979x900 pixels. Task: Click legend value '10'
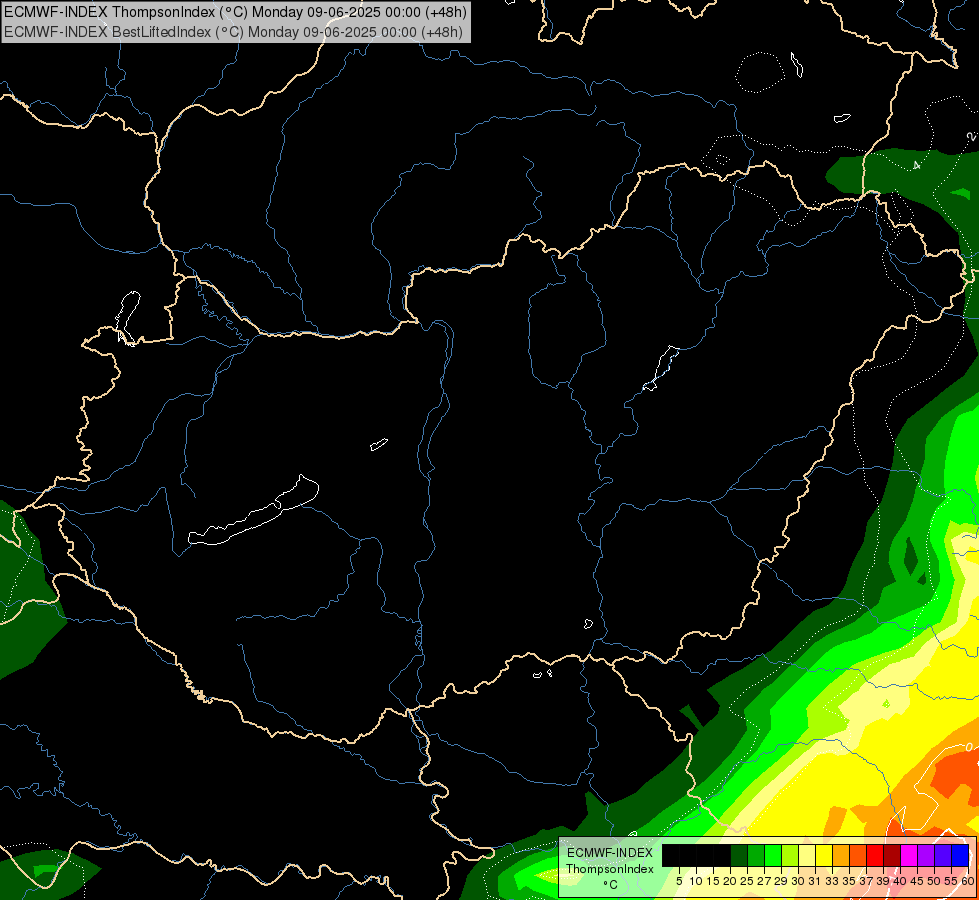[x=696, y=881]
